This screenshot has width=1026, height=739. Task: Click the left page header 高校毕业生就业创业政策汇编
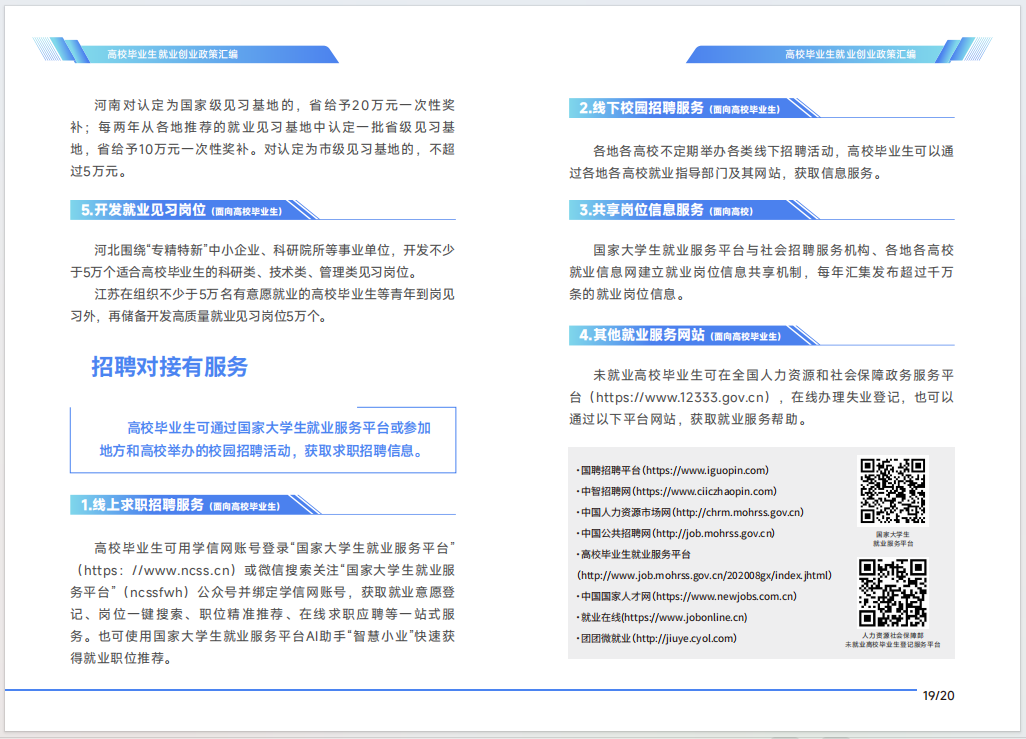pyautogui.click(x=172, y=54)
